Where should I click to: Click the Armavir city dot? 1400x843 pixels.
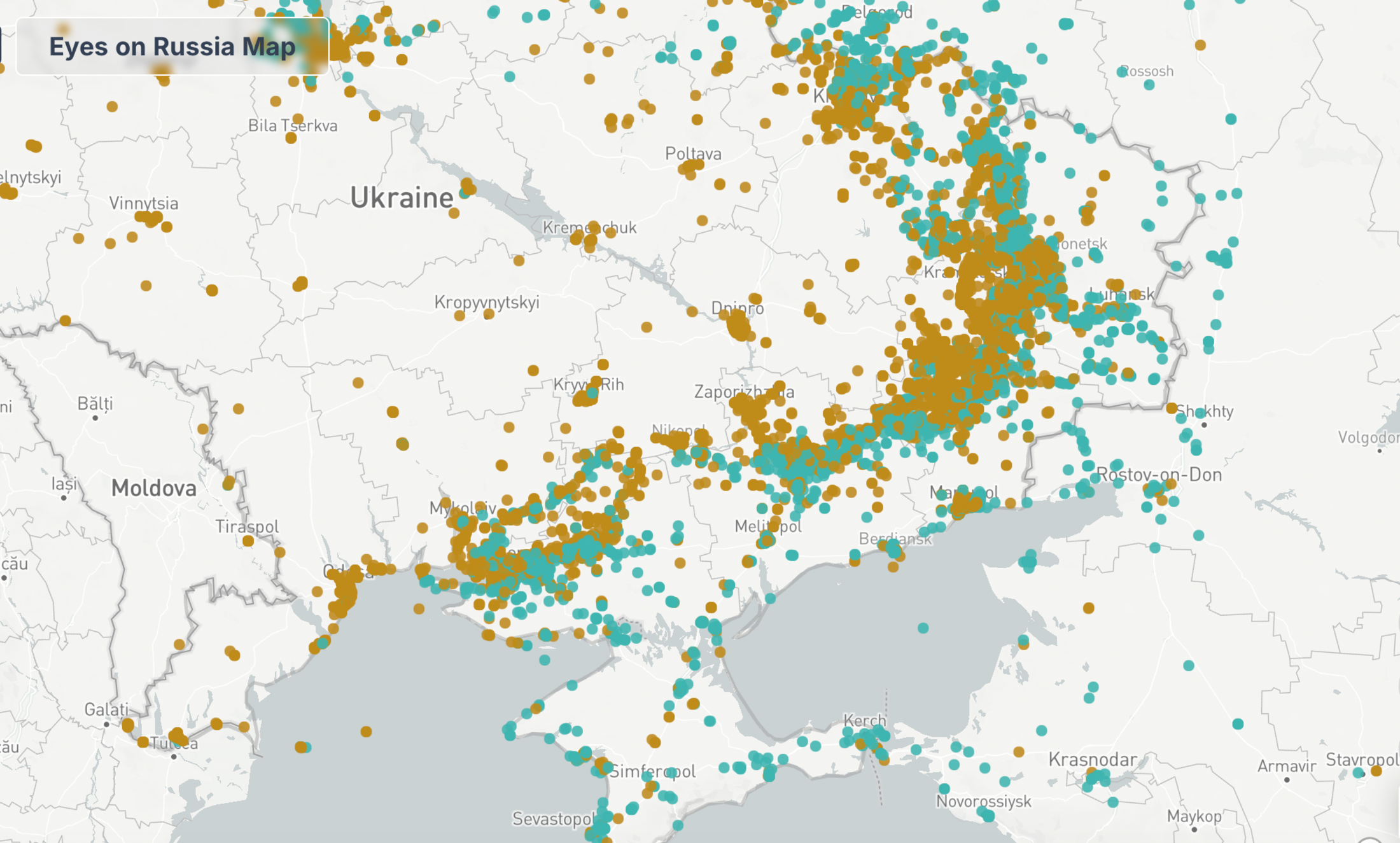point(1287,780)
